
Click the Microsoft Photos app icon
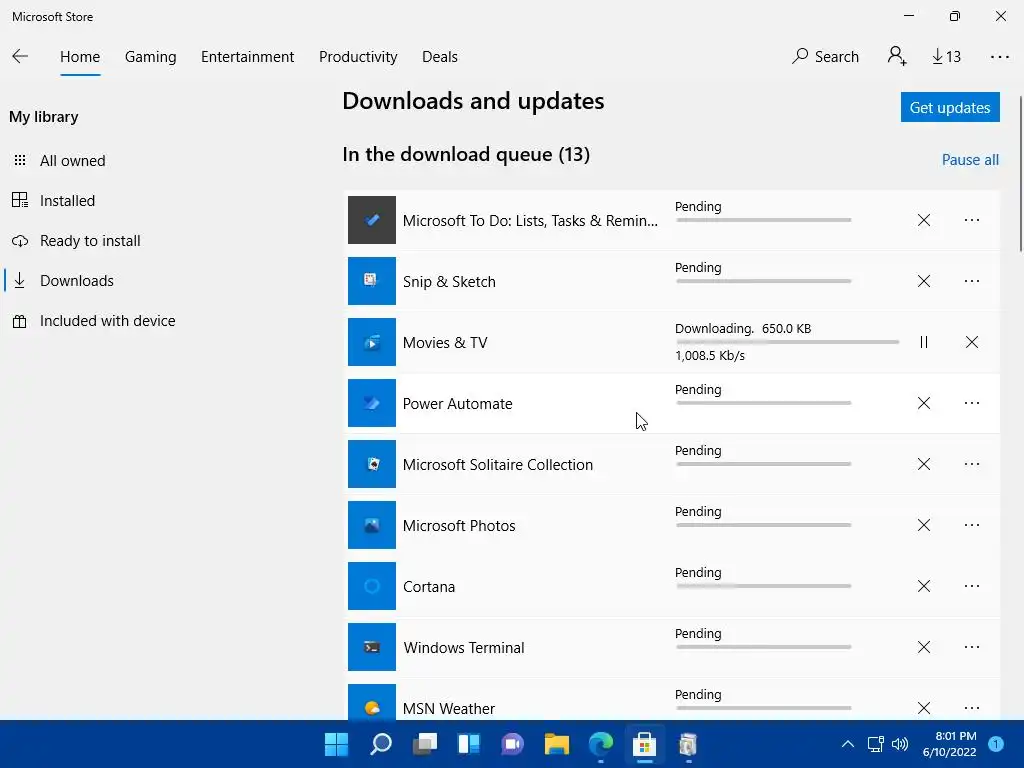pos(372,525)
